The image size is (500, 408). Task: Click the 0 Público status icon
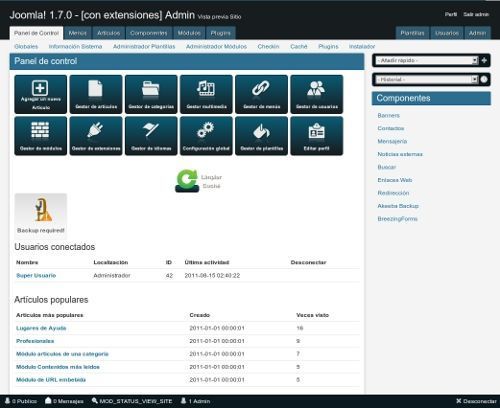pos(8,401)
